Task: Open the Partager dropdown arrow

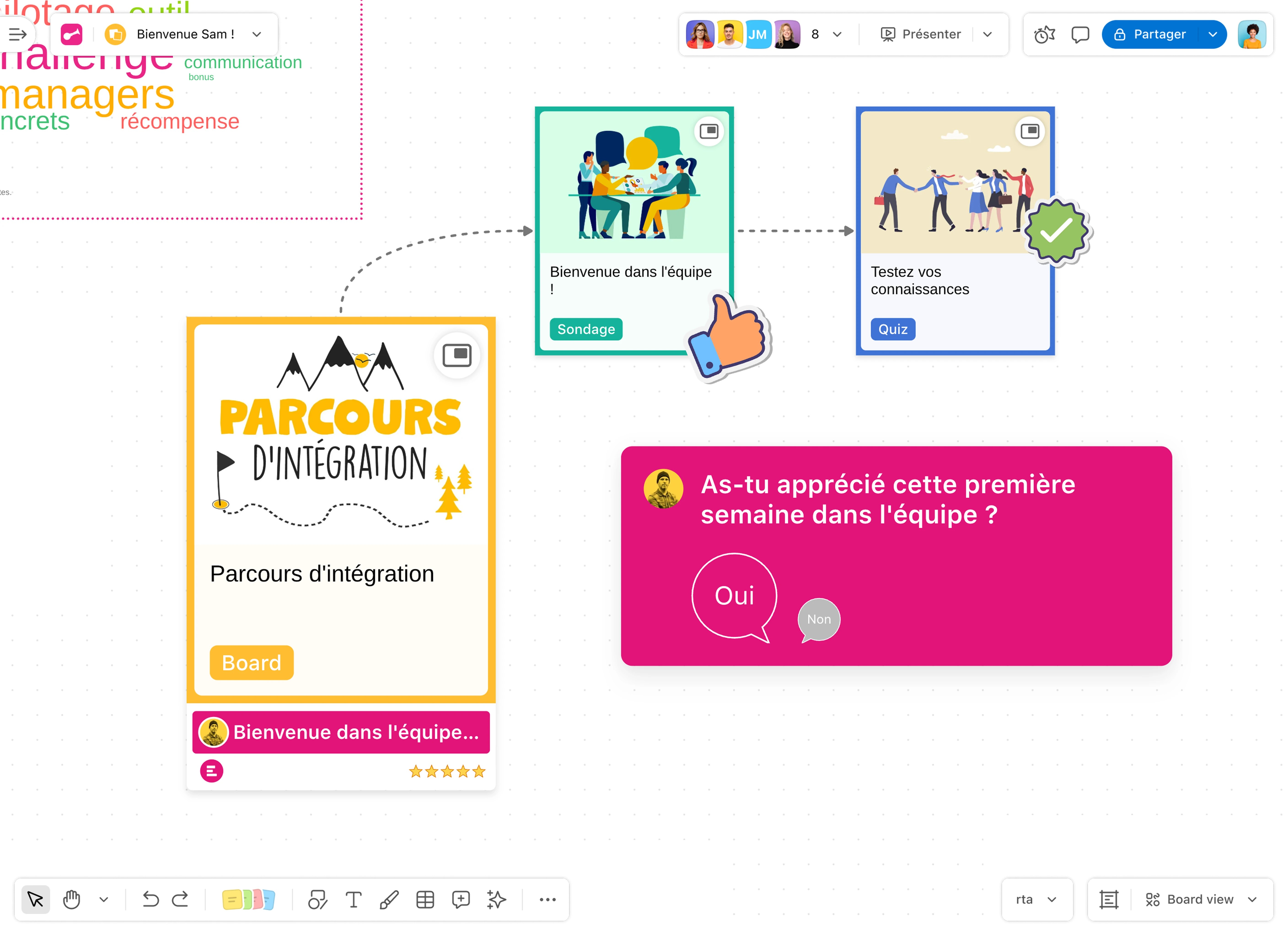Action: [x=1213, y=34]
